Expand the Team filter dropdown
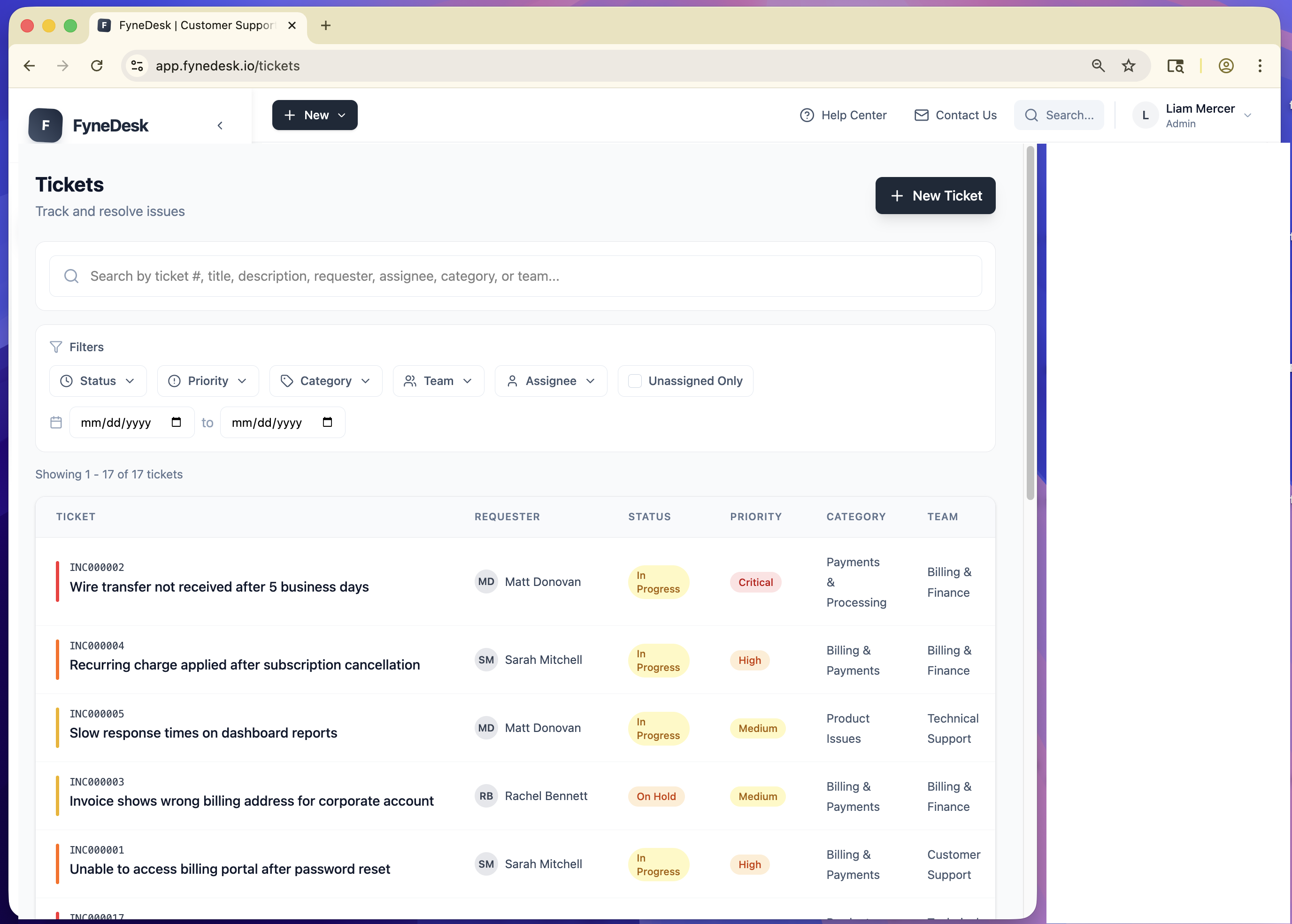The height and width of the screenshot is (924, 1292). click(438, 381)
